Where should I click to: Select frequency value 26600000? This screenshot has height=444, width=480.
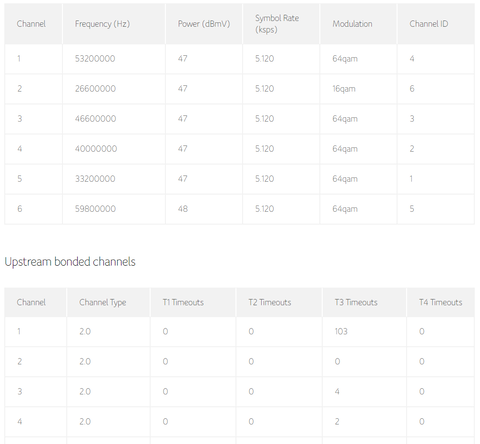(95, 89)
